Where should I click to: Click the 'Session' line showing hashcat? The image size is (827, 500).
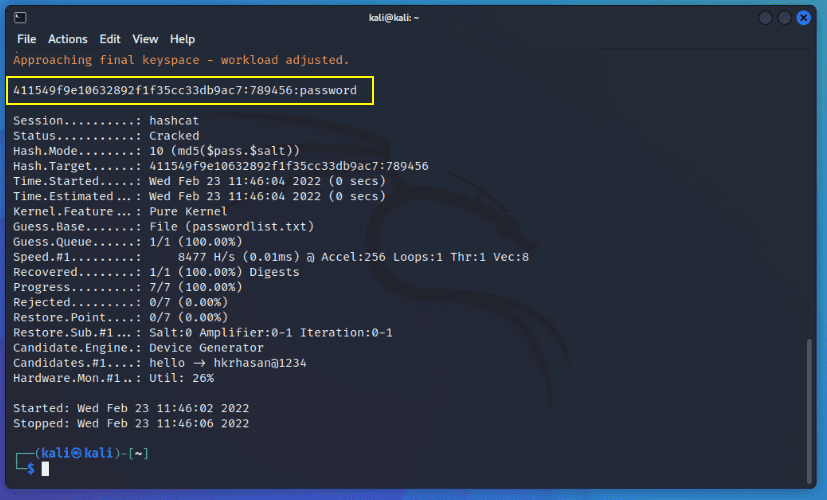point(106,121)
